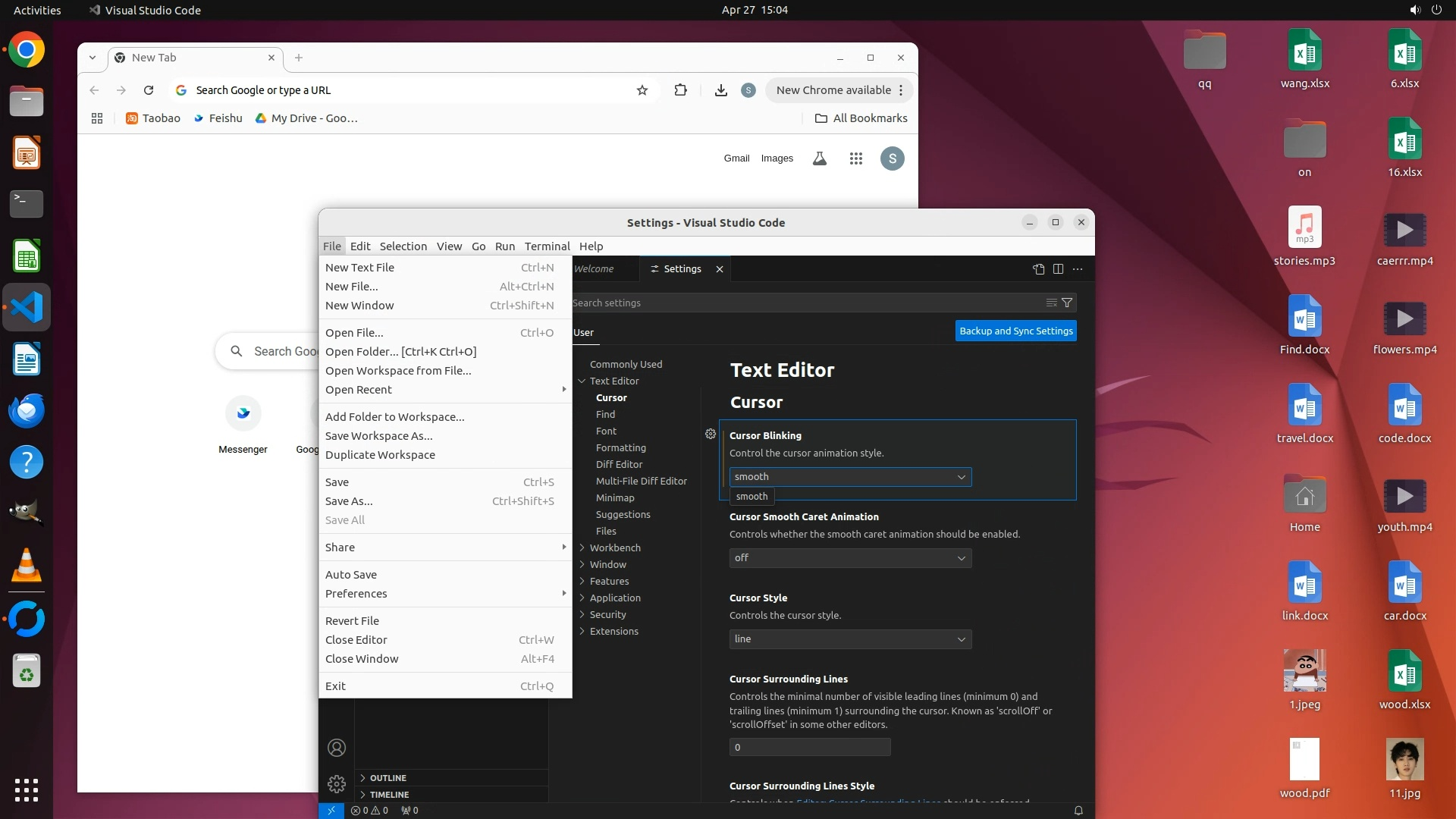Viewport: 1456px width, 819px height.
Task: Select Font under Text Editor
Action: (606, 431)
